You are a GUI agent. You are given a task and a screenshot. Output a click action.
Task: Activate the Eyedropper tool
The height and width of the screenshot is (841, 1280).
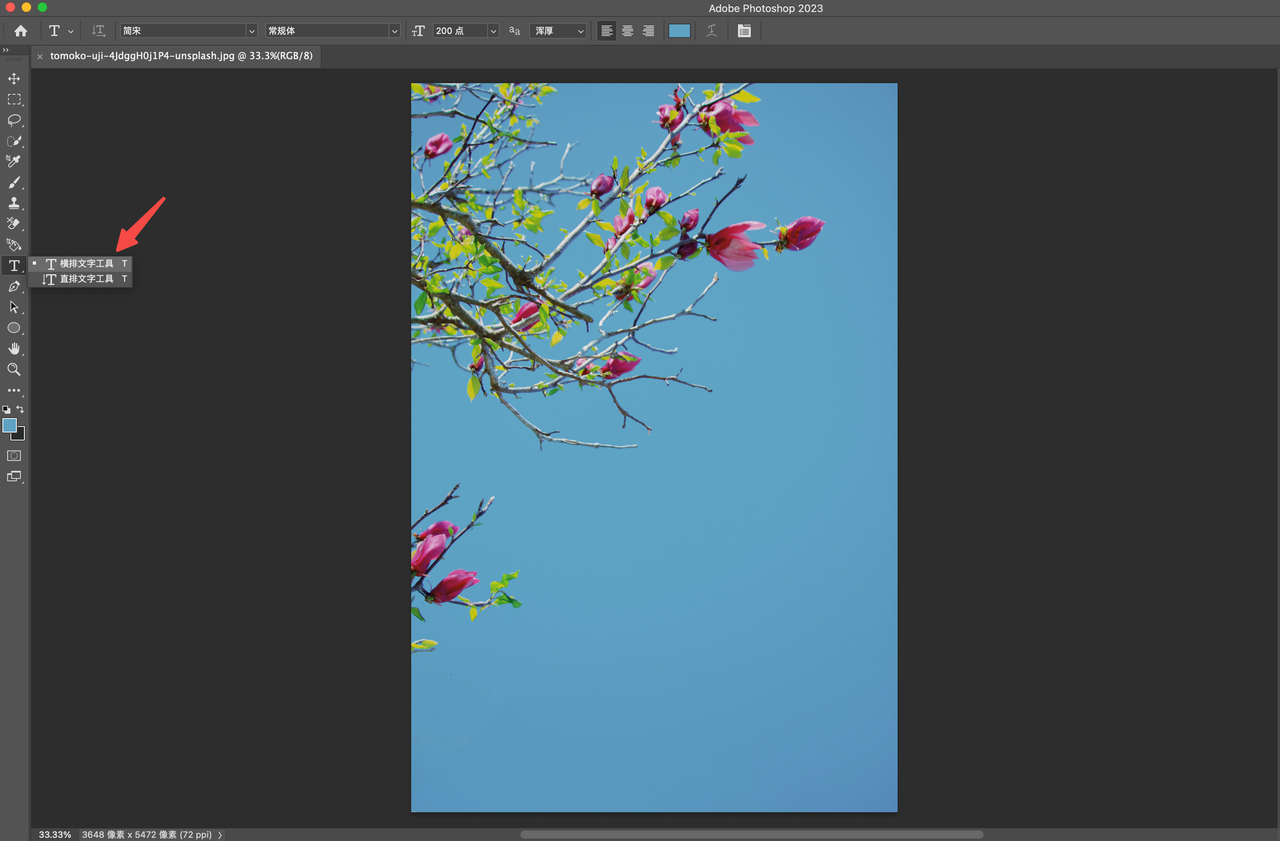tap(14, 161)
